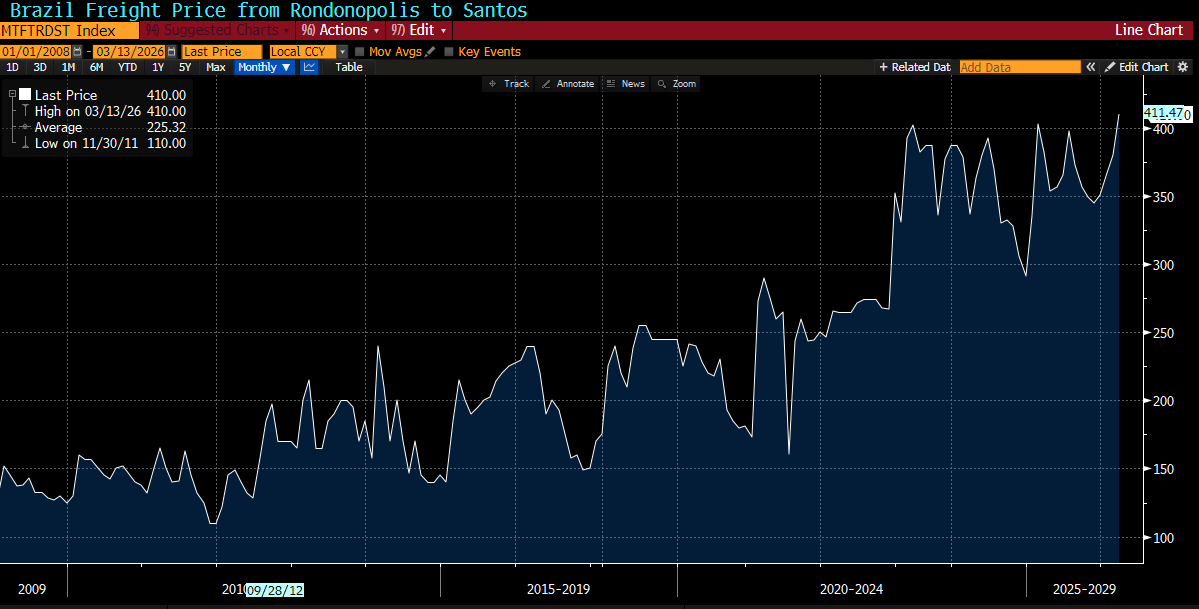Activate the Track crosshair tool
Screen dimensions: 1199x609
point(509,83)
